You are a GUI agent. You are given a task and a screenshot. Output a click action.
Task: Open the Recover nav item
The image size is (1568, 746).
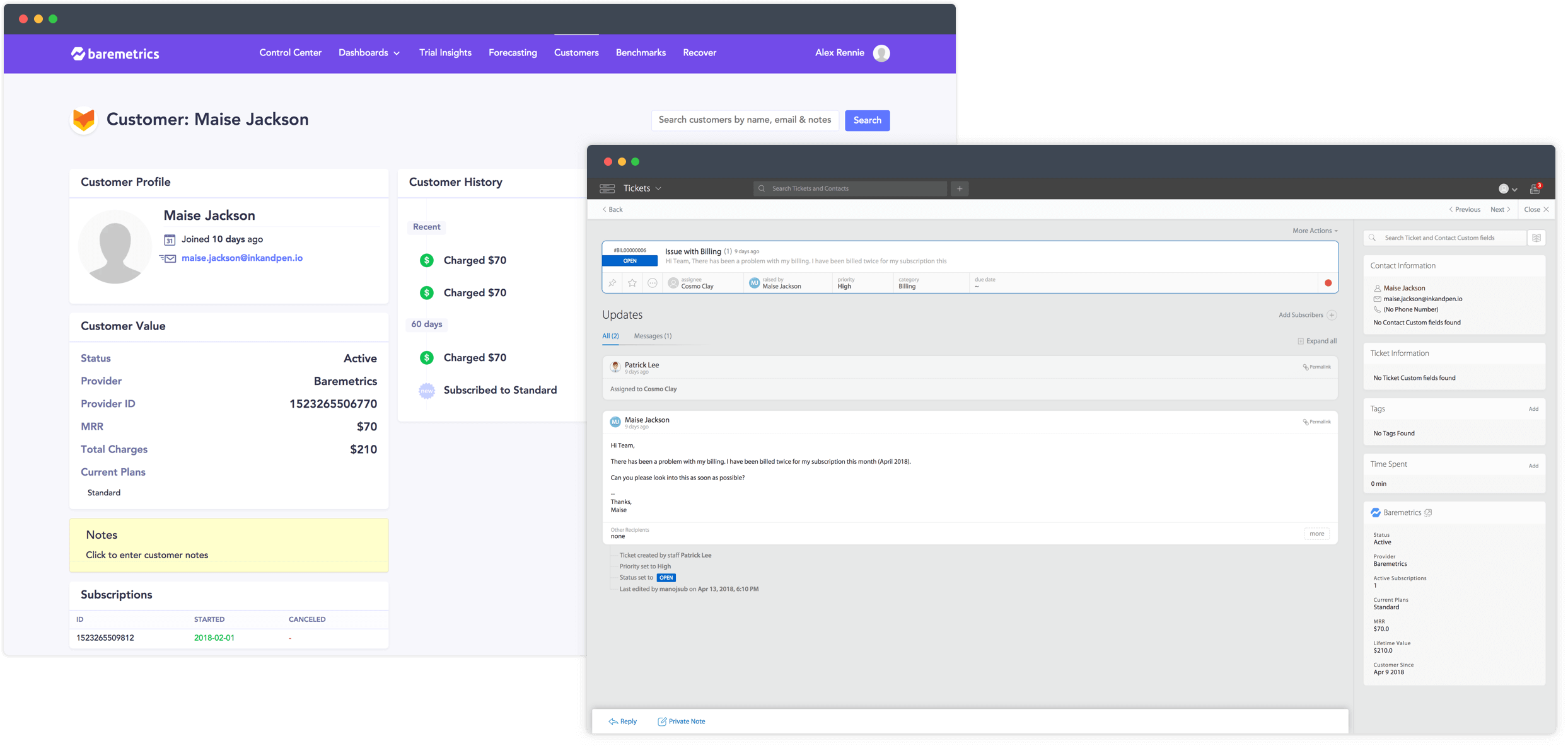[699, 53]
